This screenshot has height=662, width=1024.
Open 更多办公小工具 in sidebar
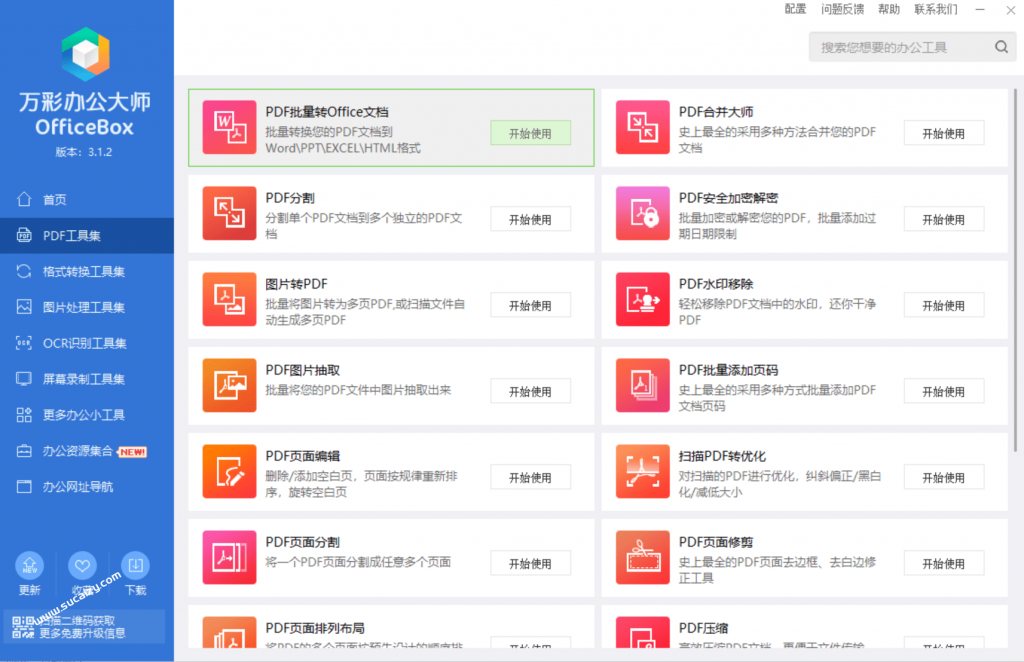[87, 415]
